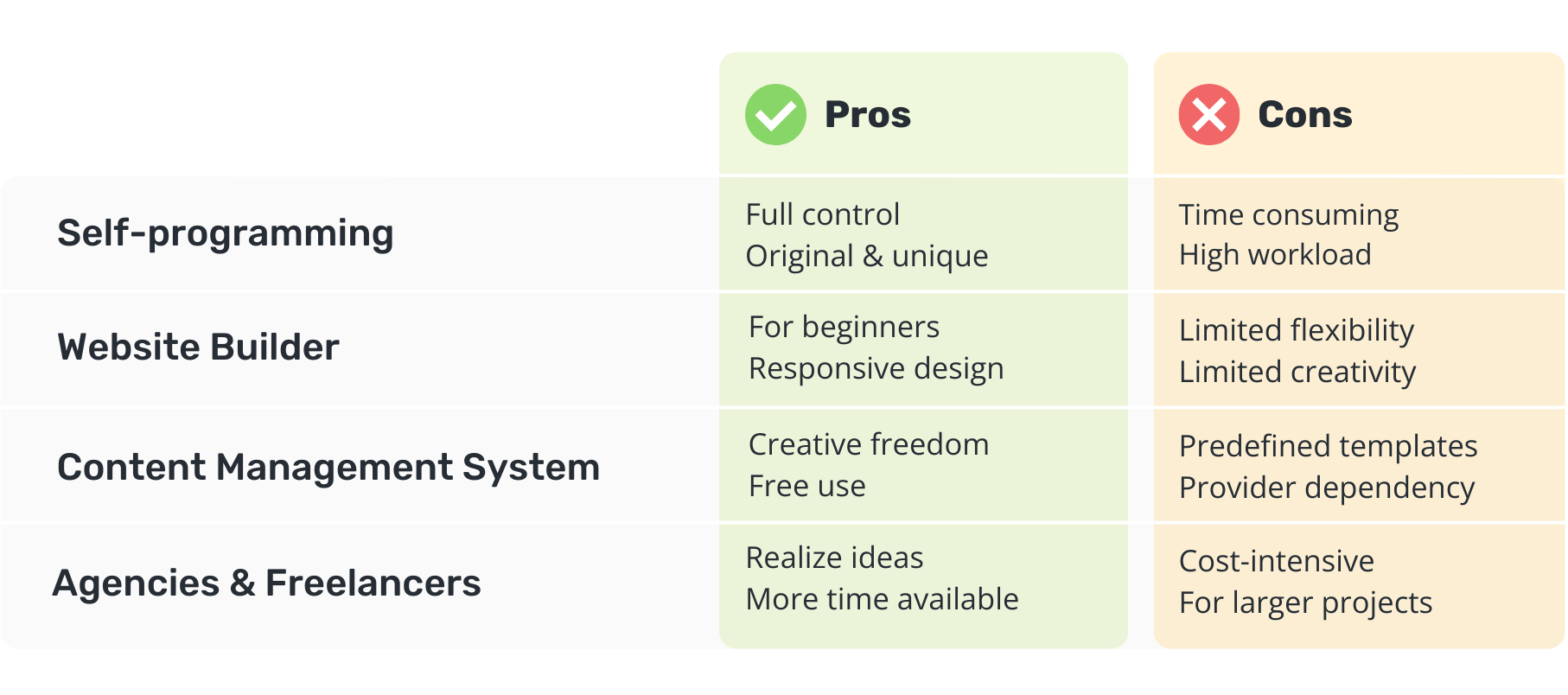The width and height of the screenshot is (1568, 695).
Task: Click 'For beginners' under Website Builder
Action: 844,328
